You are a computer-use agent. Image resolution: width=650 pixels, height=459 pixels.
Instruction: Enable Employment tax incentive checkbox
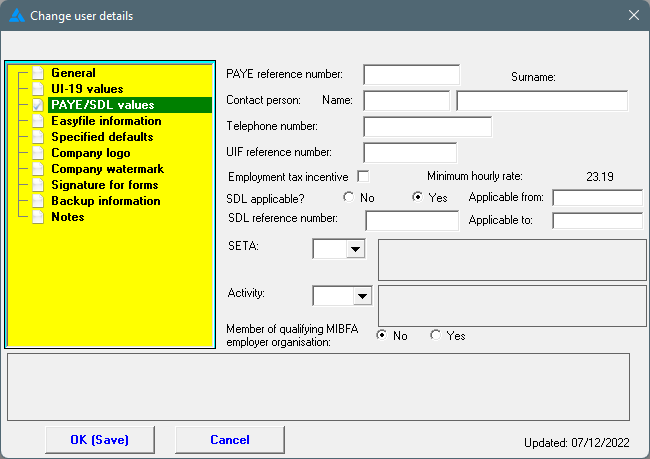363,176
